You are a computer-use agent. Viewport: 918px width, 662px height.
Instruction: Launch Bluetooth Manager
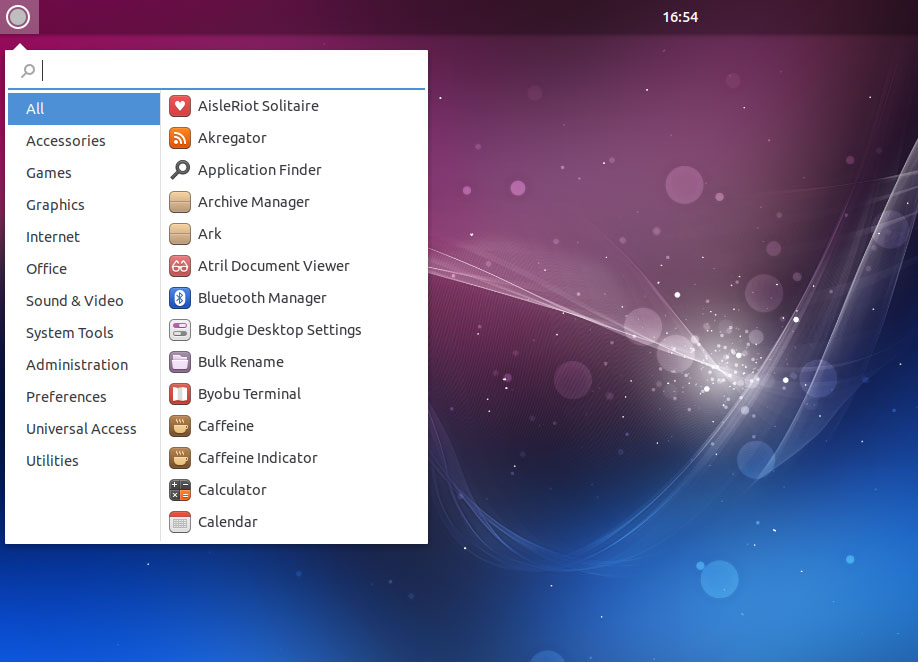click(262, 298)
